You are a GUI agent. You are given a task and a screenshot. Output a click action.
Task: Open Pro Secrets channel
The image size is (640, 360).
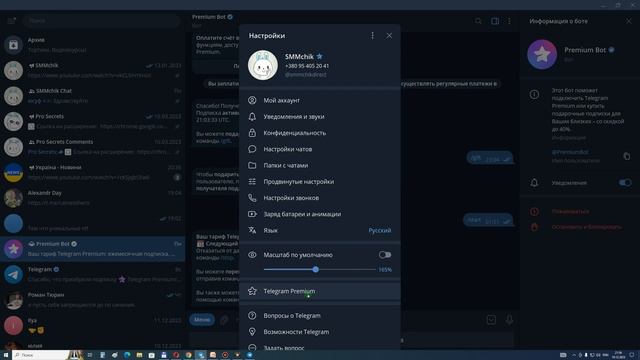click(x=93, y=121)
